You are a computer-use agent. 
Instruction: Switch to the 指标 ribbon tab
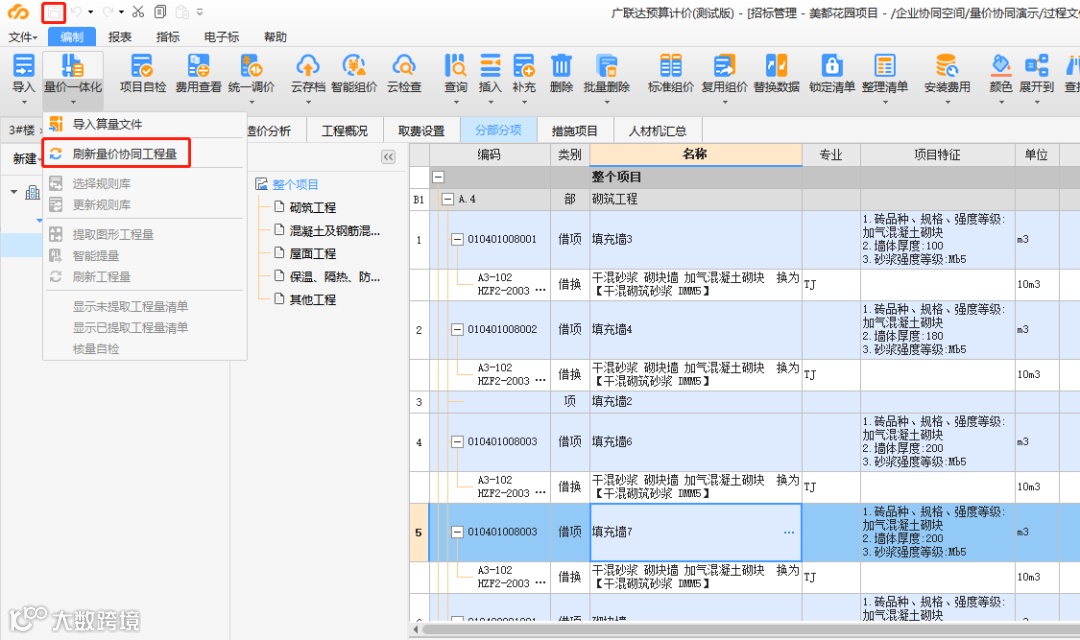point(168,37)
